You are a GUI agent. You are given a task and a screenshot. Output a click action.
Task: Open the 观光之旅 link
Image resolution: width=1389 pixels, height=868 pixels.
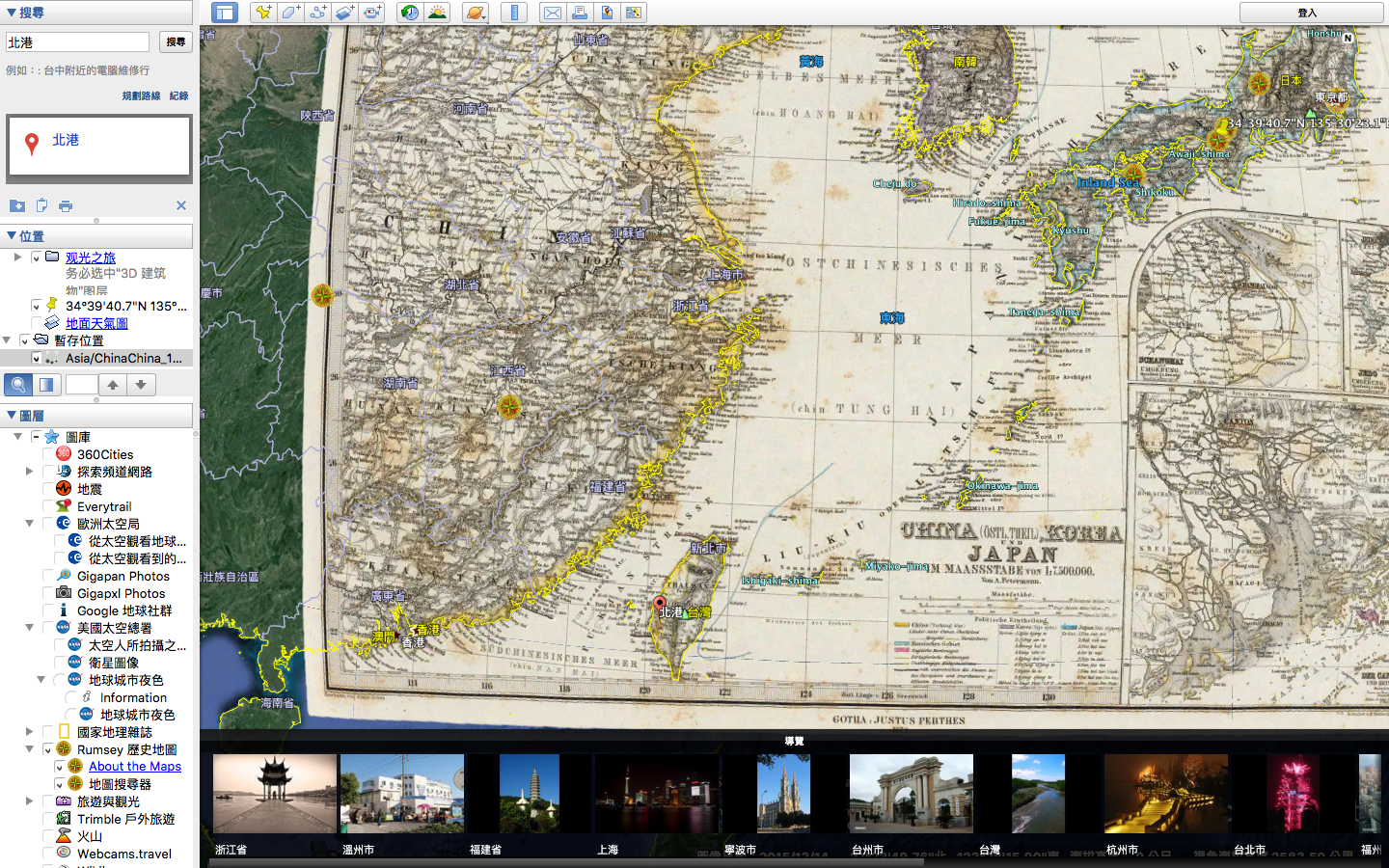(91, 258)
